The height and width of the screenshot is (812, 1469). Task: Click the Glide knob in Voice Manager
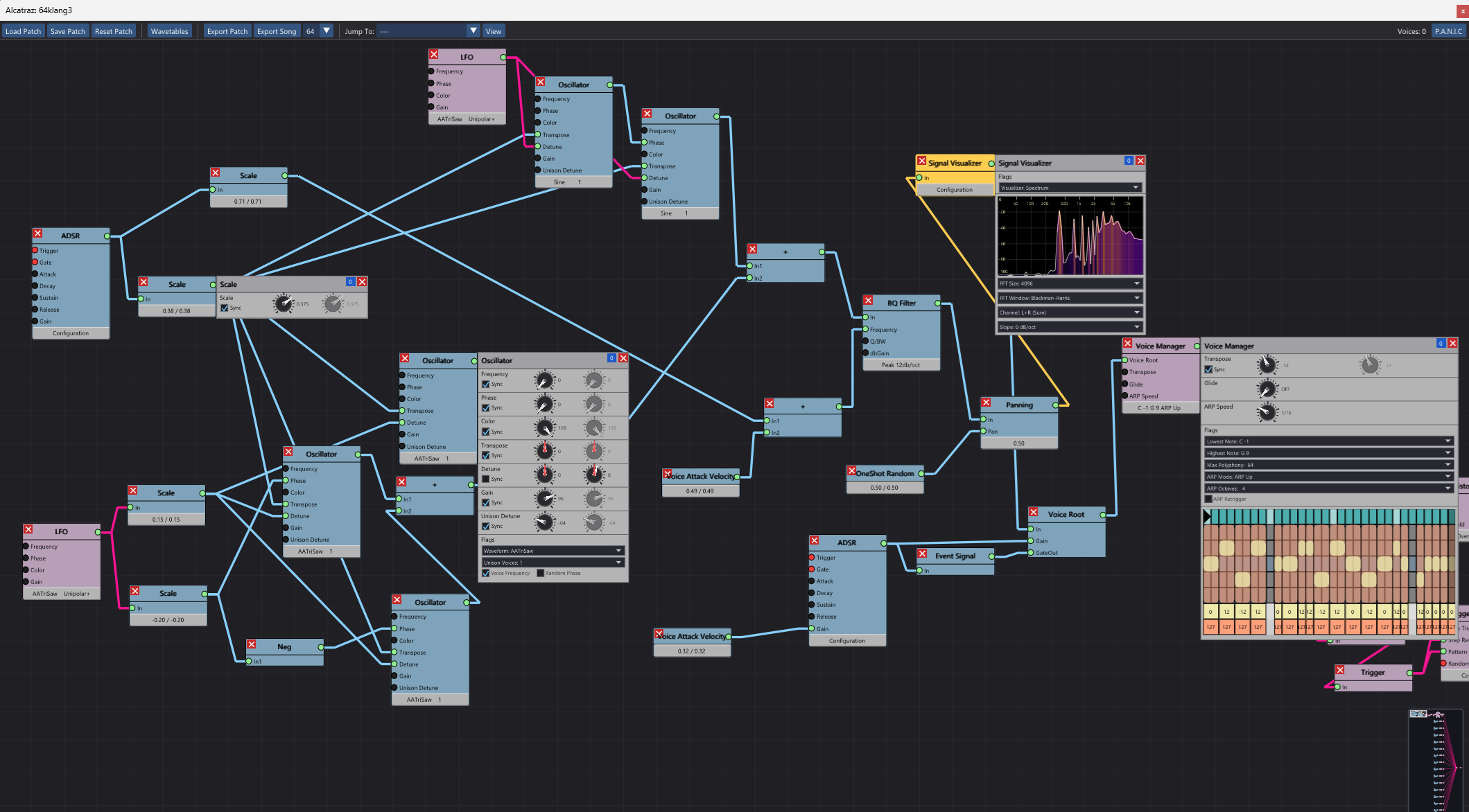point(1267,389)
